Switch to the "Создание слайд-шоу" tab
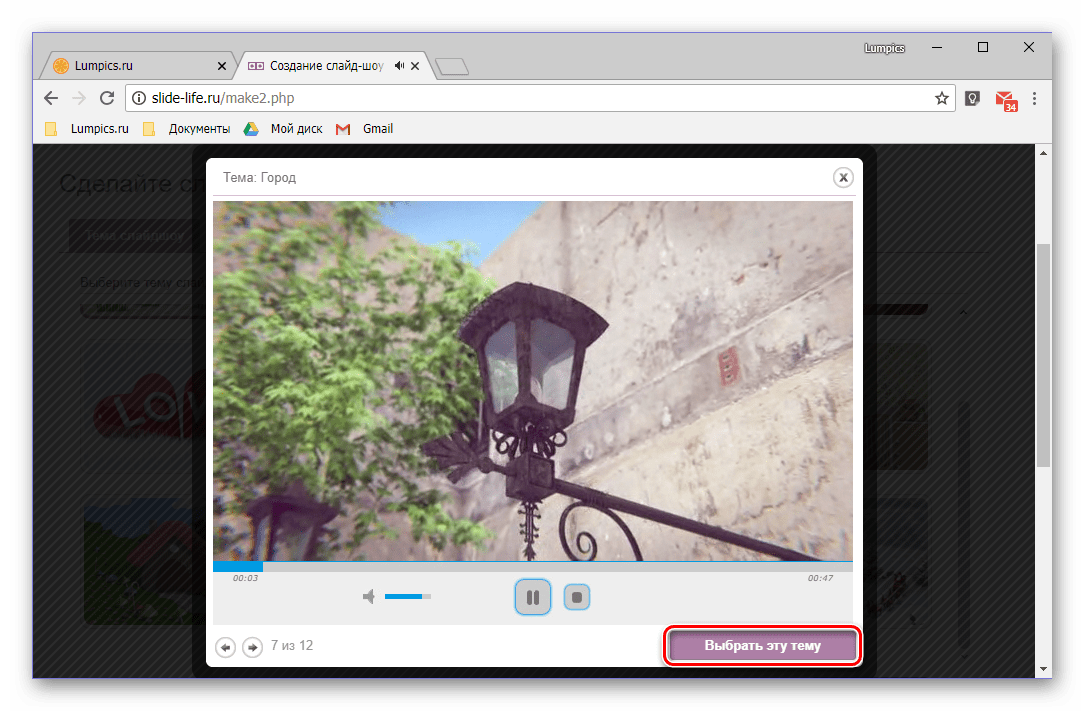The image size is (1085, 711). [x=332, y=66]
